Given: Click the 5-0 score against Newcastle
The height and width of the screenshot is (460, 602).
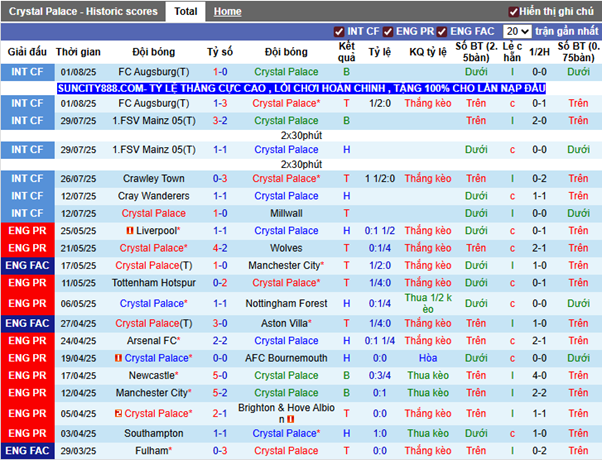Looking at the screenshot, I should [x=220, y=375].
